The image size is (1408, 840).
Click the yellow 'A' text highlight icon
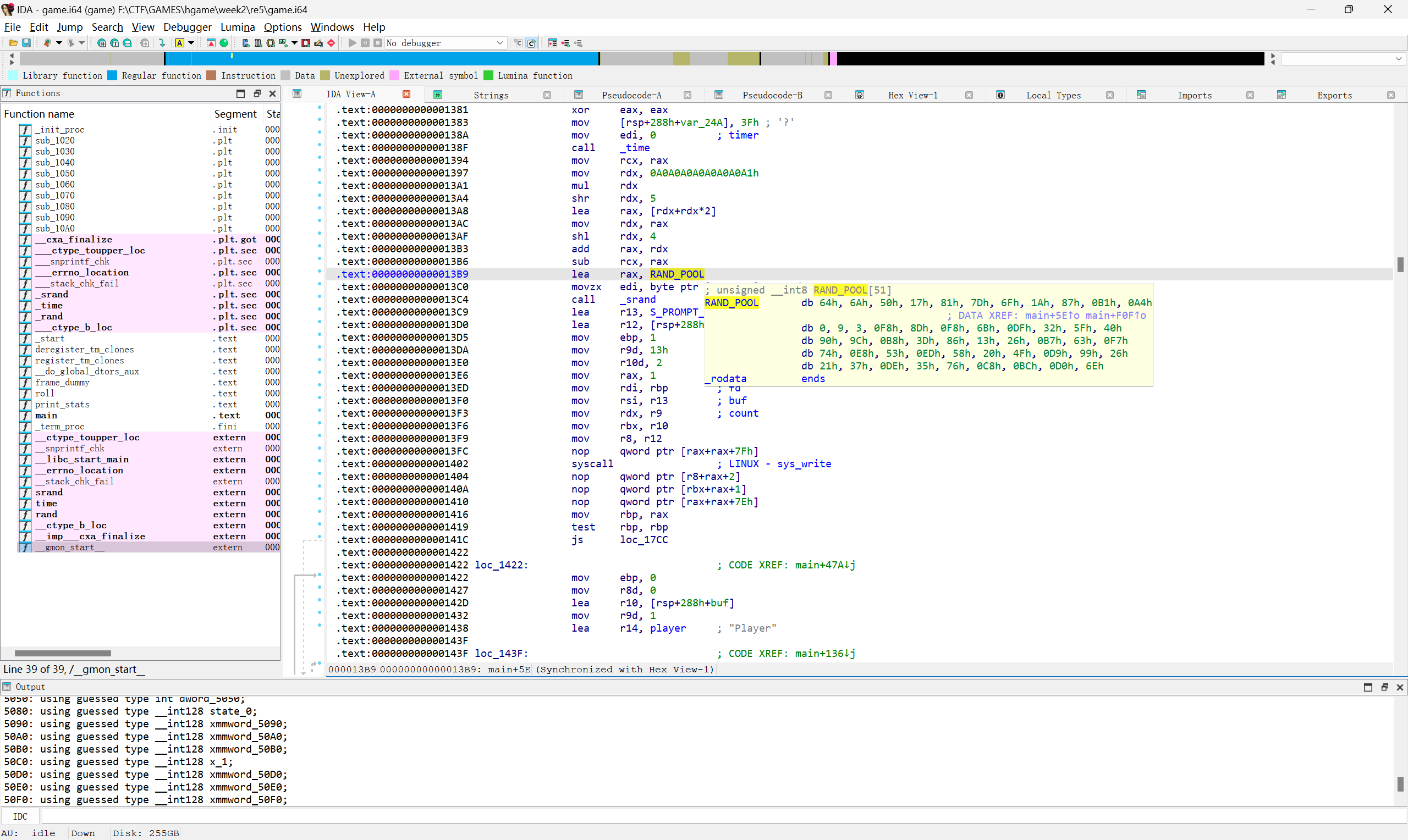(x=179, y=43)
